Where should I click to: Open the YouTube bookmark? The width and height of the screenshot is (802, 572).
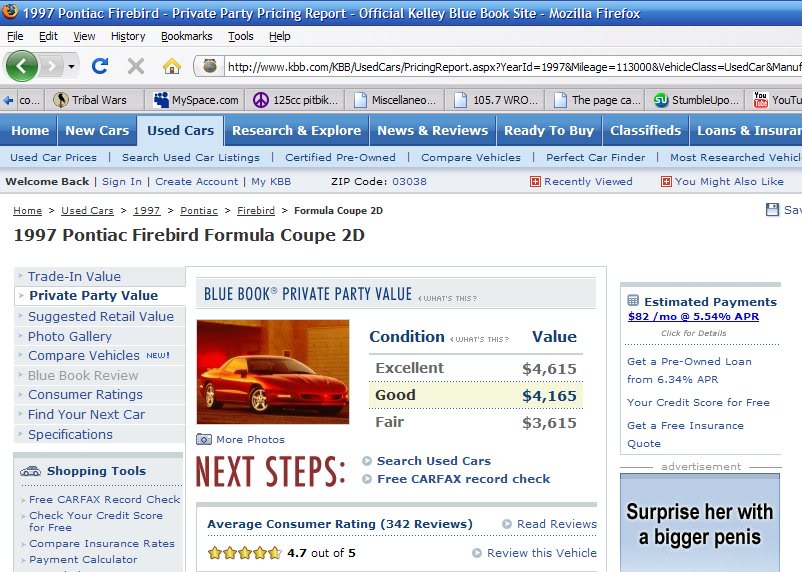point(777,100)
